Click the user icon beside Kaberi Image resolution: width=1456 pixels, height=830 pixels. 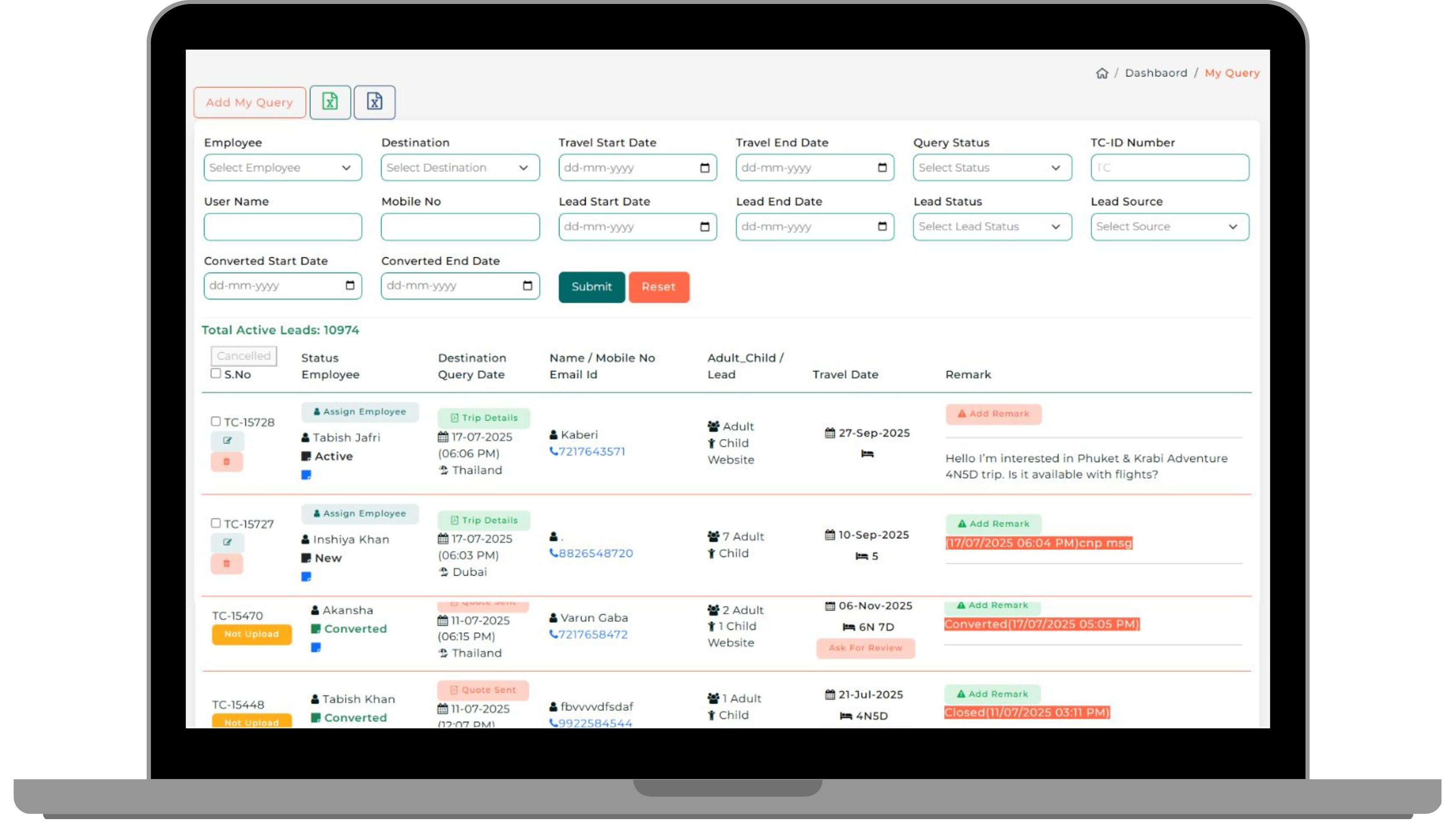(553, 434)
